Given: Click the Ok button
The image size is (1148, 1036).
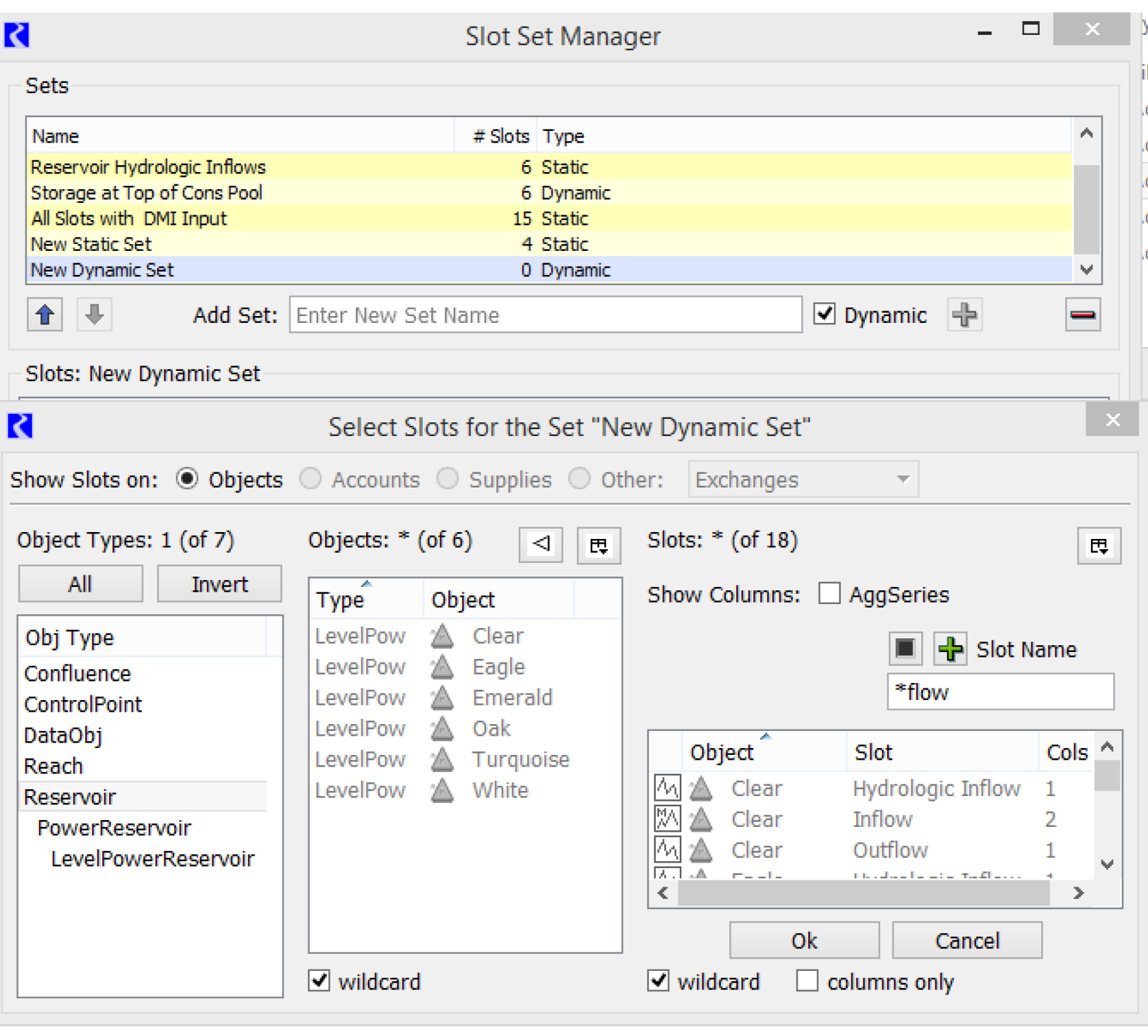Looking at the screenshot, I should coord(804,941).
